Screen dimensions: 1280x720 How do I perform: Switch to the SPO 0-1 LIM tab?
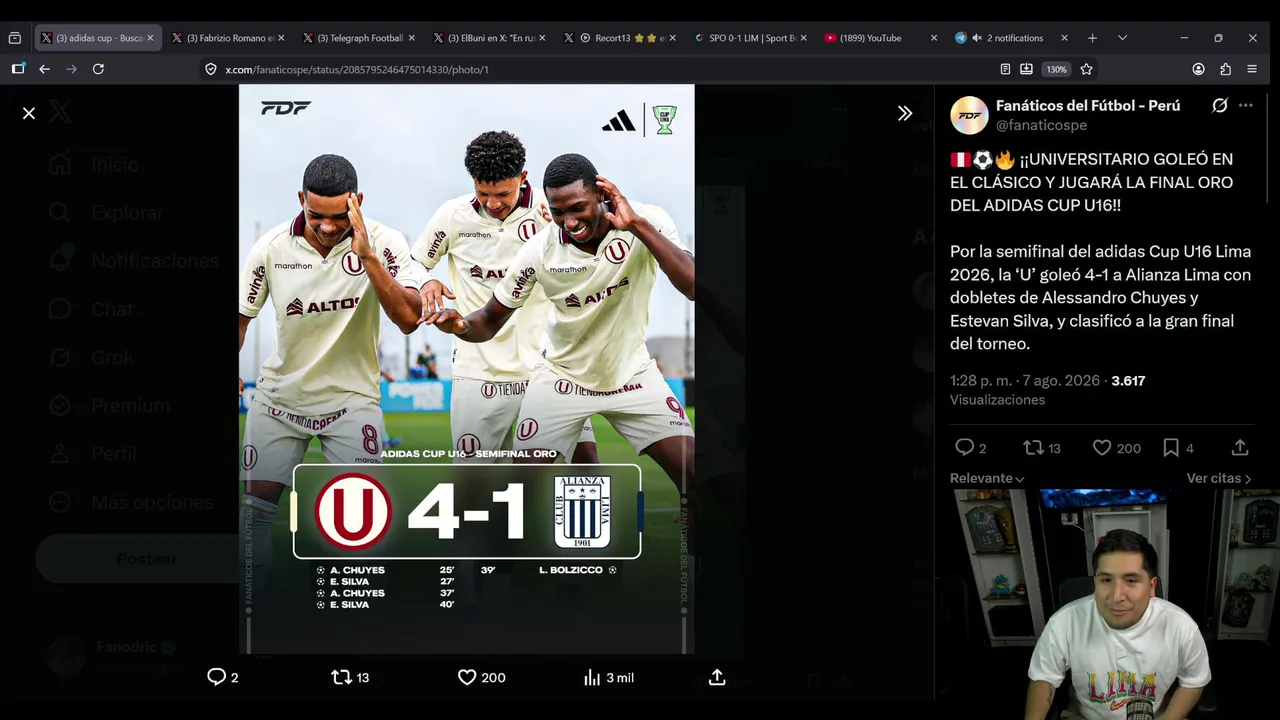coord(752,38)
